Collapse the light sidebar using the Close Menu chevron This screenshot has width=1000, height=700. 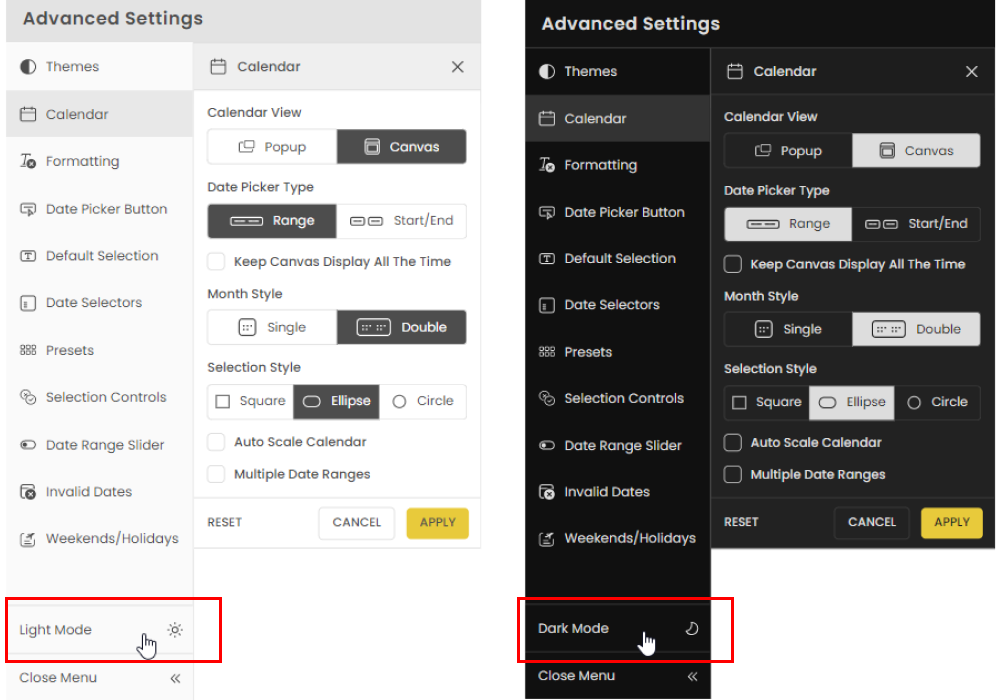tap(176, 678)
